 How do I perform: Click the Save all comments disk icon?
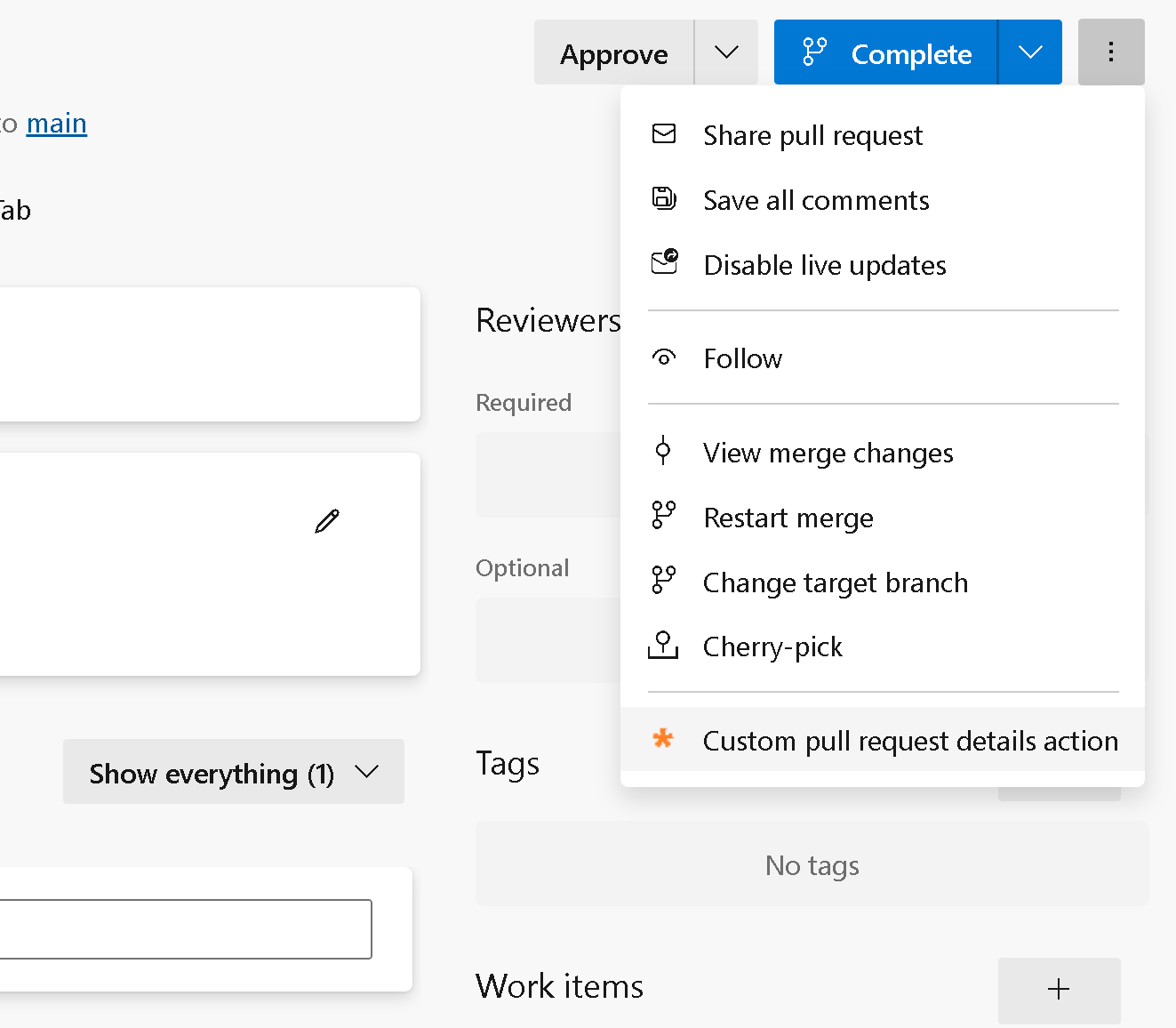coord(664,199)
